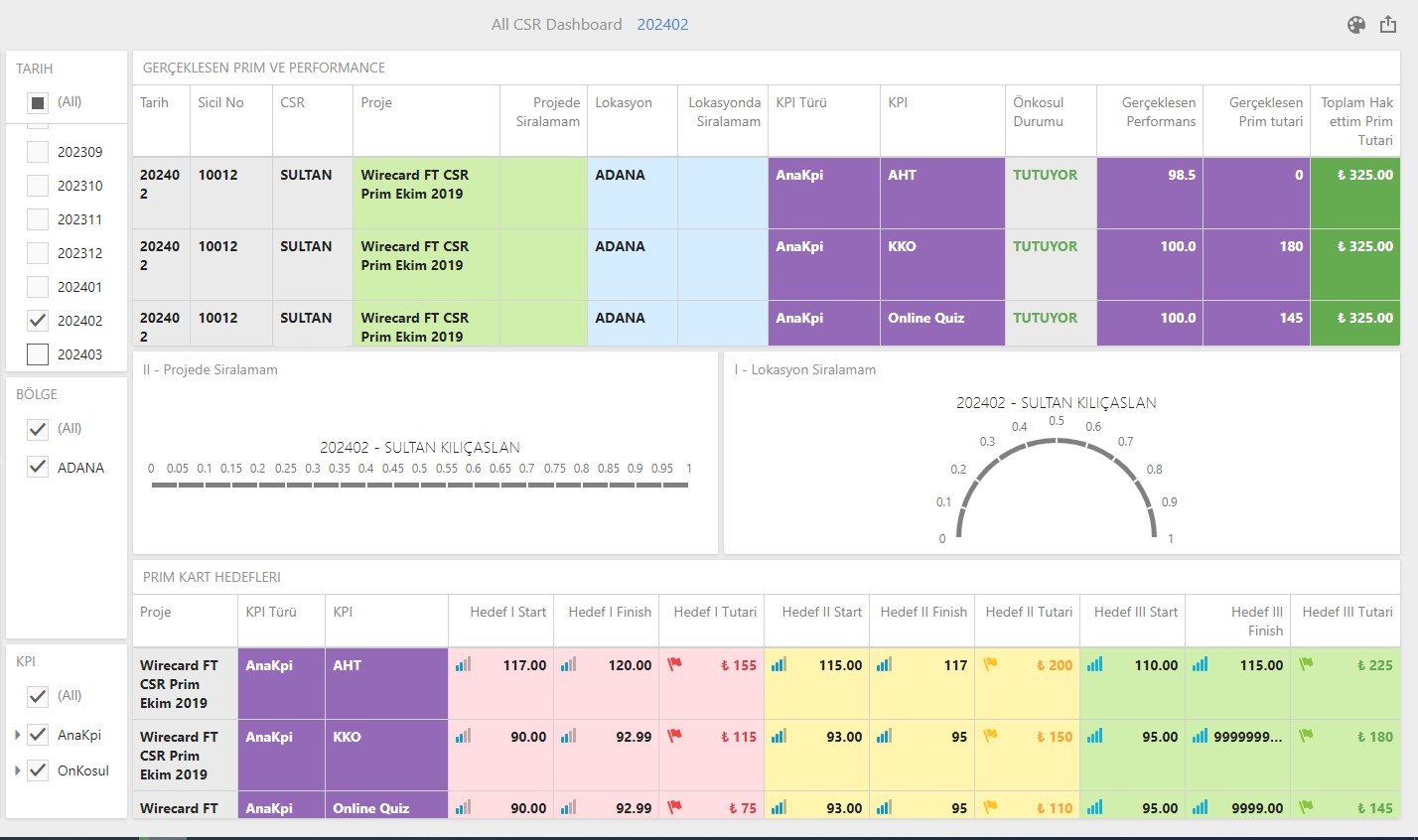Click bar icon beside AHT Hedef I Finish 120.00
This screenshot has height=840, width=1418.
[568, 665]
